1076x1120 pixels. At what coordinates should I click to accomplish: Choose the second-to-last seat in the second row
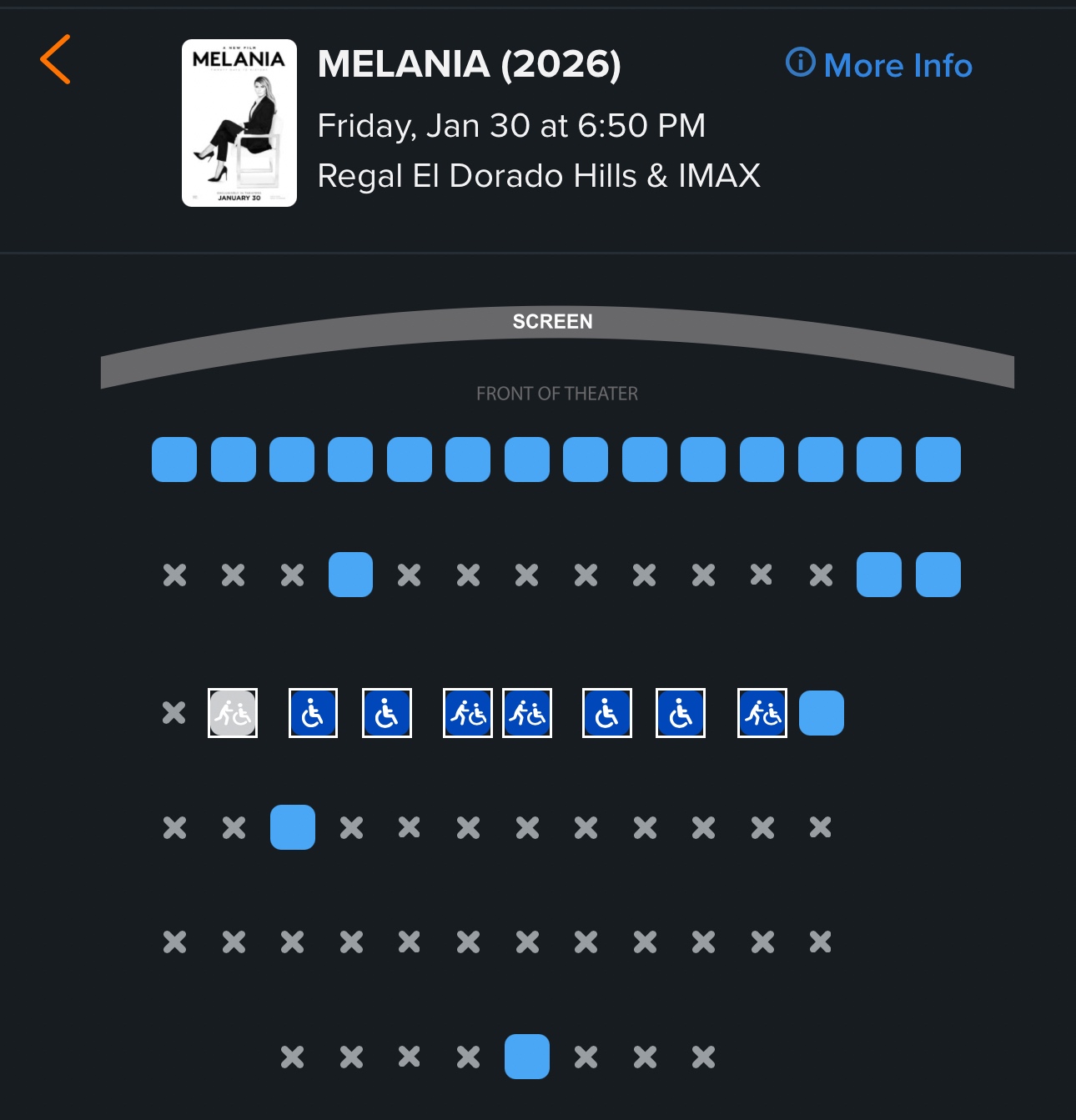(879, 575)
